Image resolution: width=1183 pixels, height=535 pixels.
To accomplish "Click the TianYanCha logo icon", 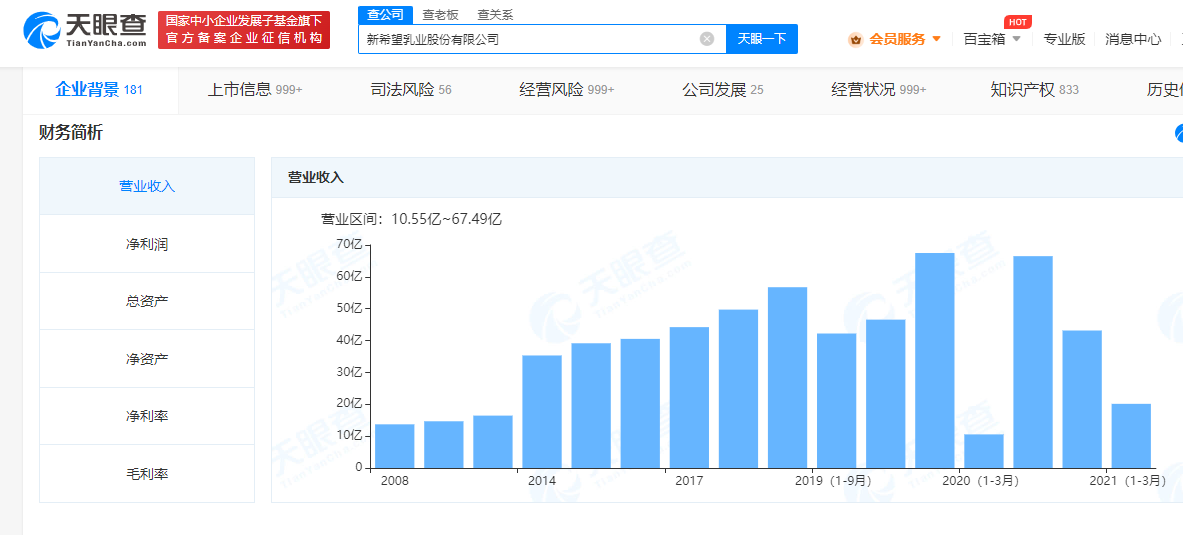I will [42, 30].
